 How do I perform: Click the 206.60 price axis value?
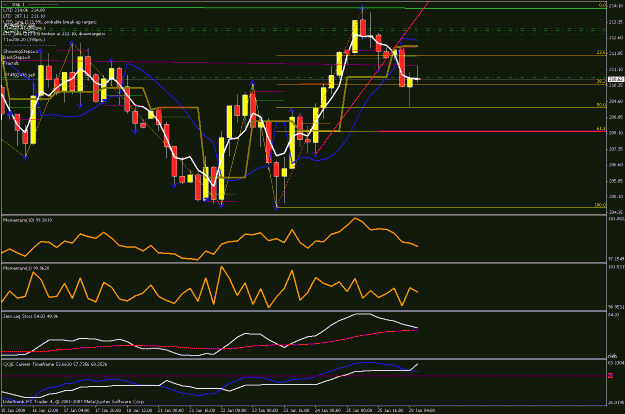click(616, 165)
